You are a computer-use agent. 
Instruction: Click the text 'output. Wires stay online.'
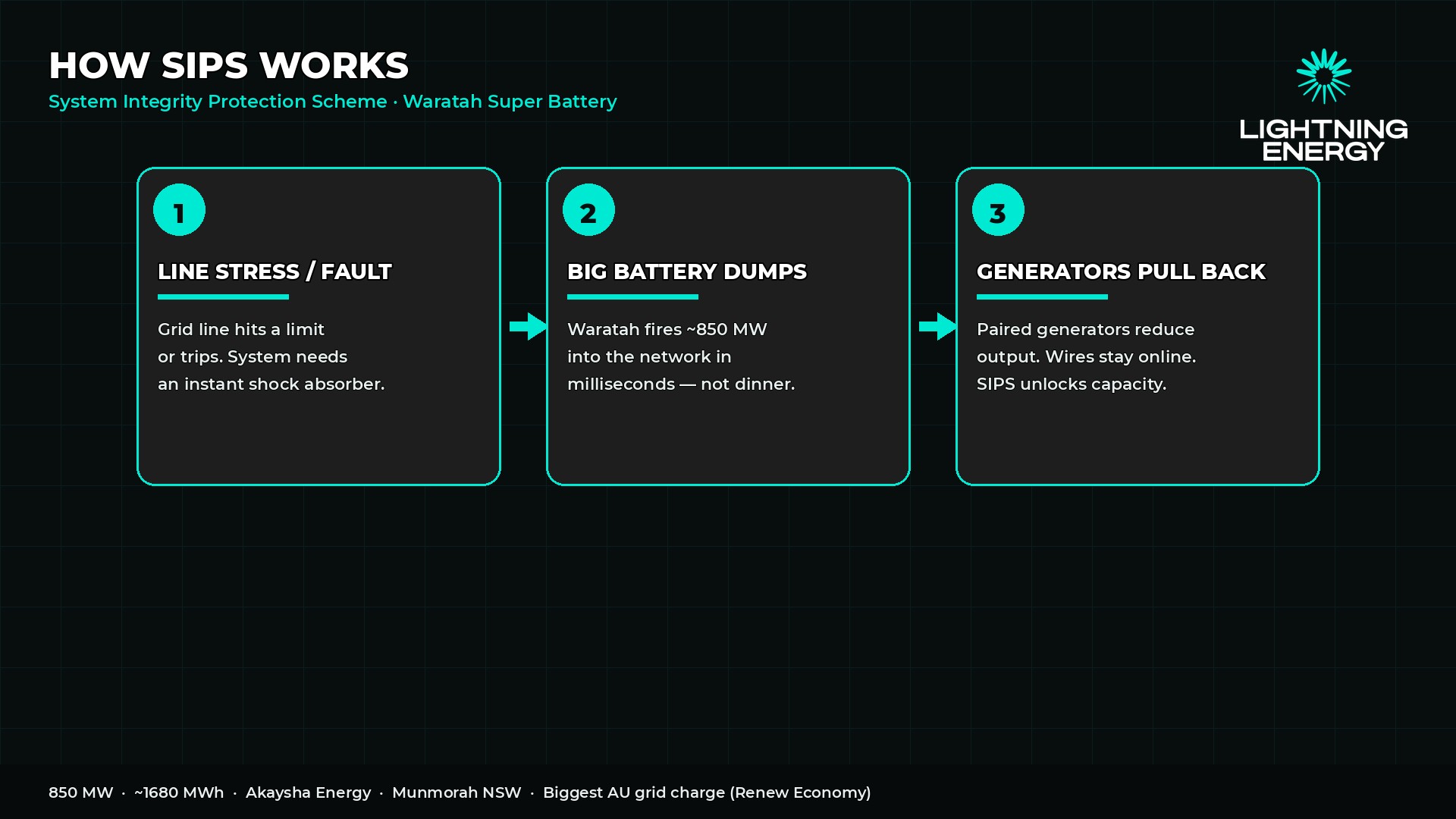1086,356
